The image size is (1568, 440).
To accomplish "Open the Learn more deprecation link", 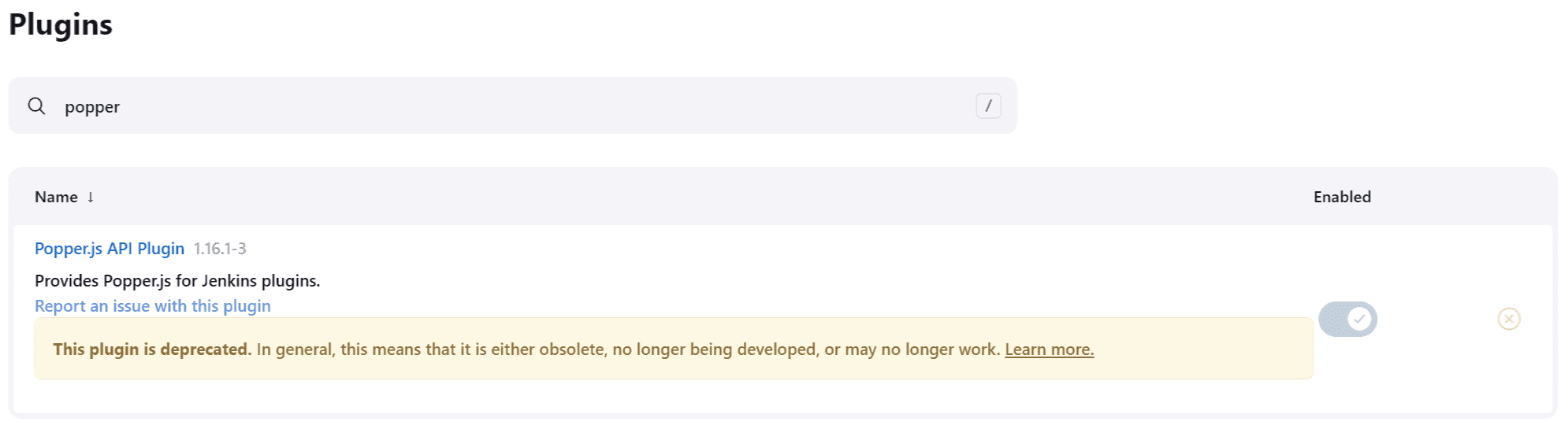I will [1049, 349].
